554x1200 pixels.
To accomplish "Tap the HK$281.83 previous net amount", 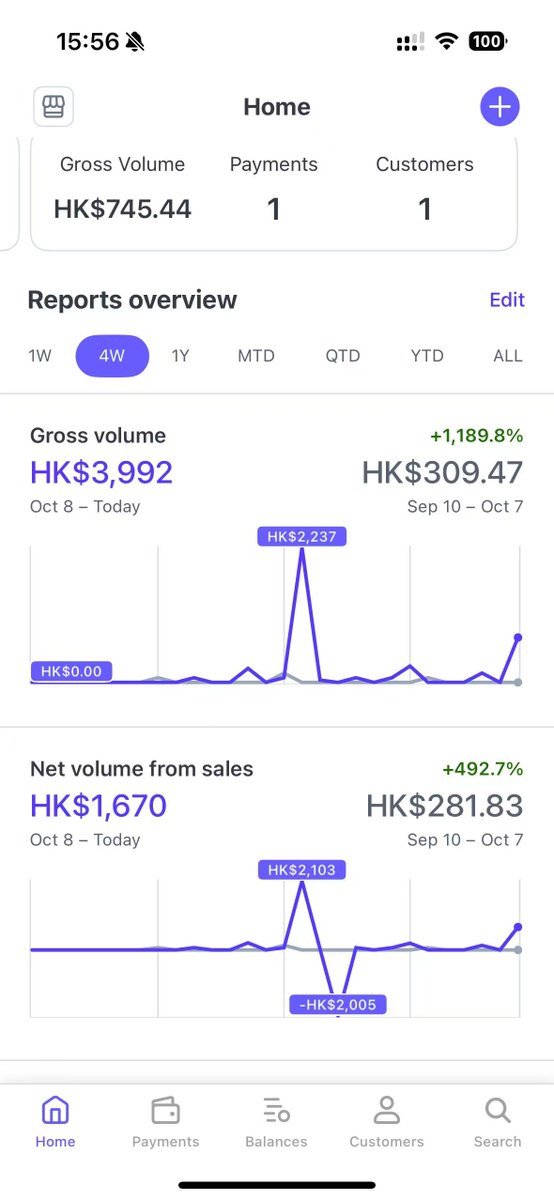I will [445, 805].
